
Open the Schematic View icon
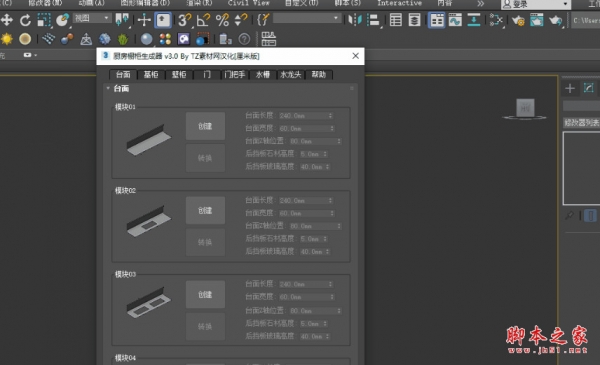496,20
